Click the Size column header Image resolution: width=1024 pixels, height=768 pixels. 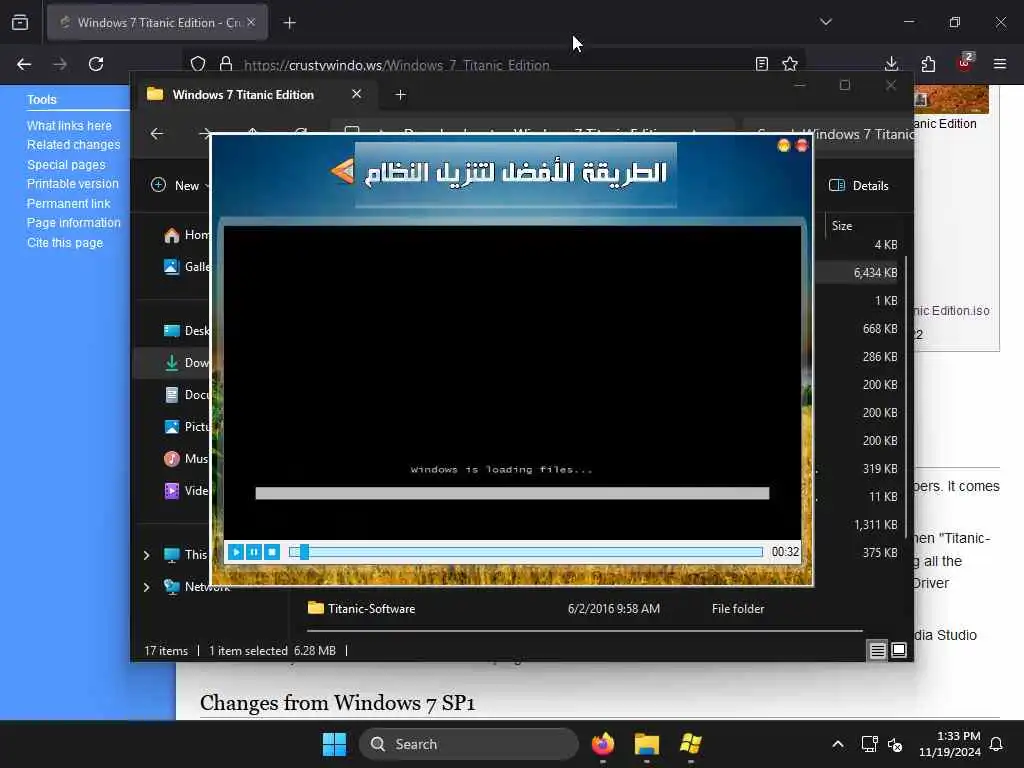click(842, 226)
